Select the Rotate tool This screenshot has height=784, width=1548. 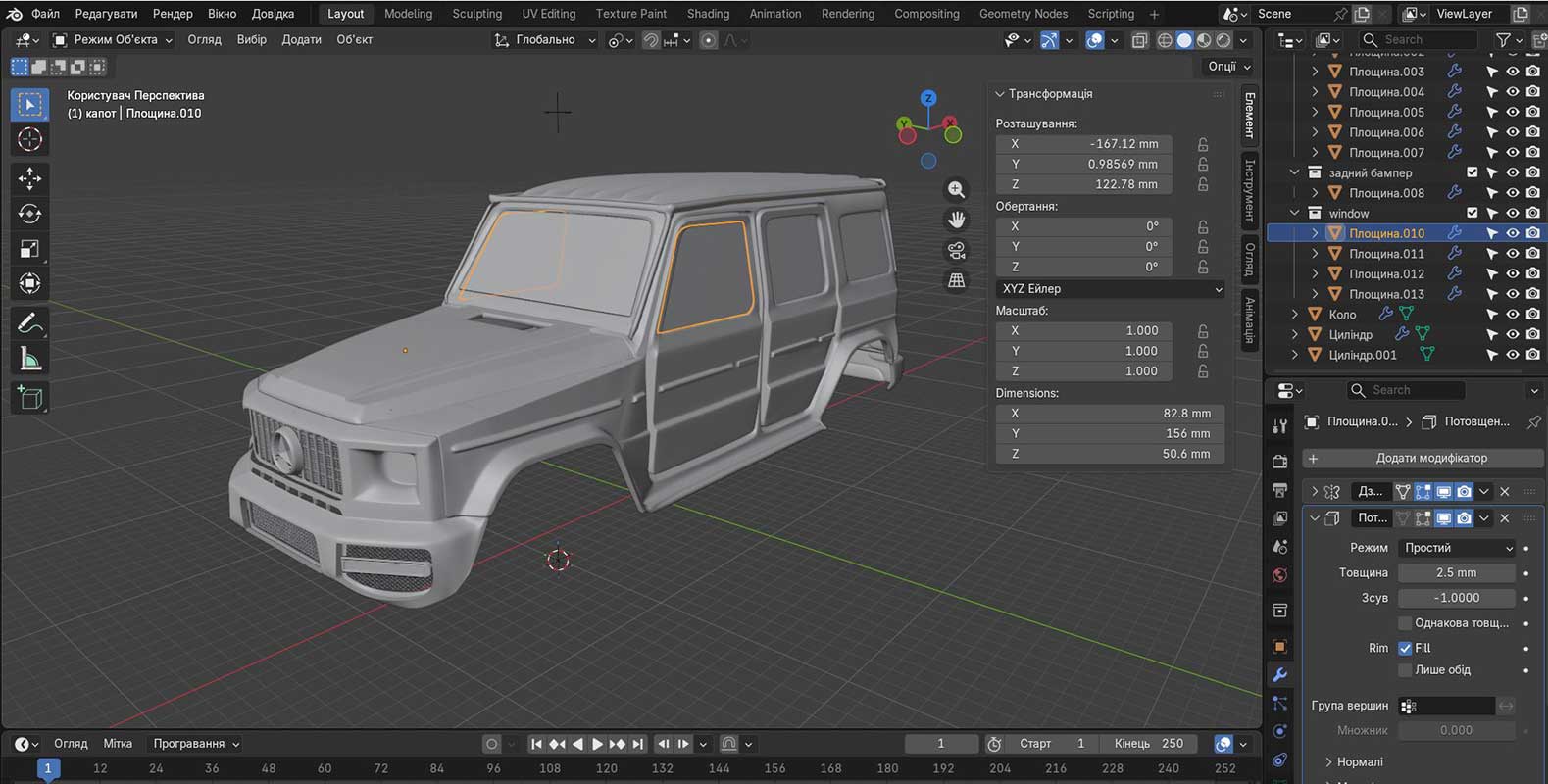(29, 214)
